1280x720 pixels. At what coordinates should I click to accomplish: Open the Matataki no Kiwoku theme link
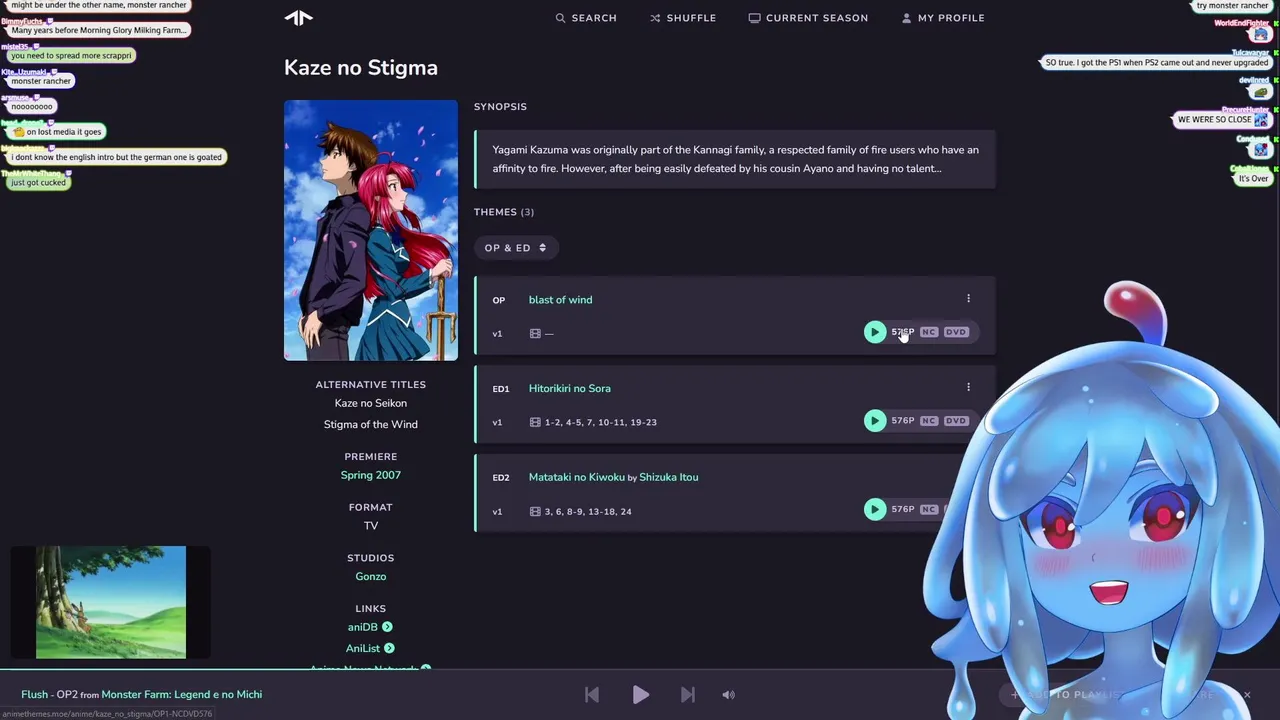coord(576,478)
